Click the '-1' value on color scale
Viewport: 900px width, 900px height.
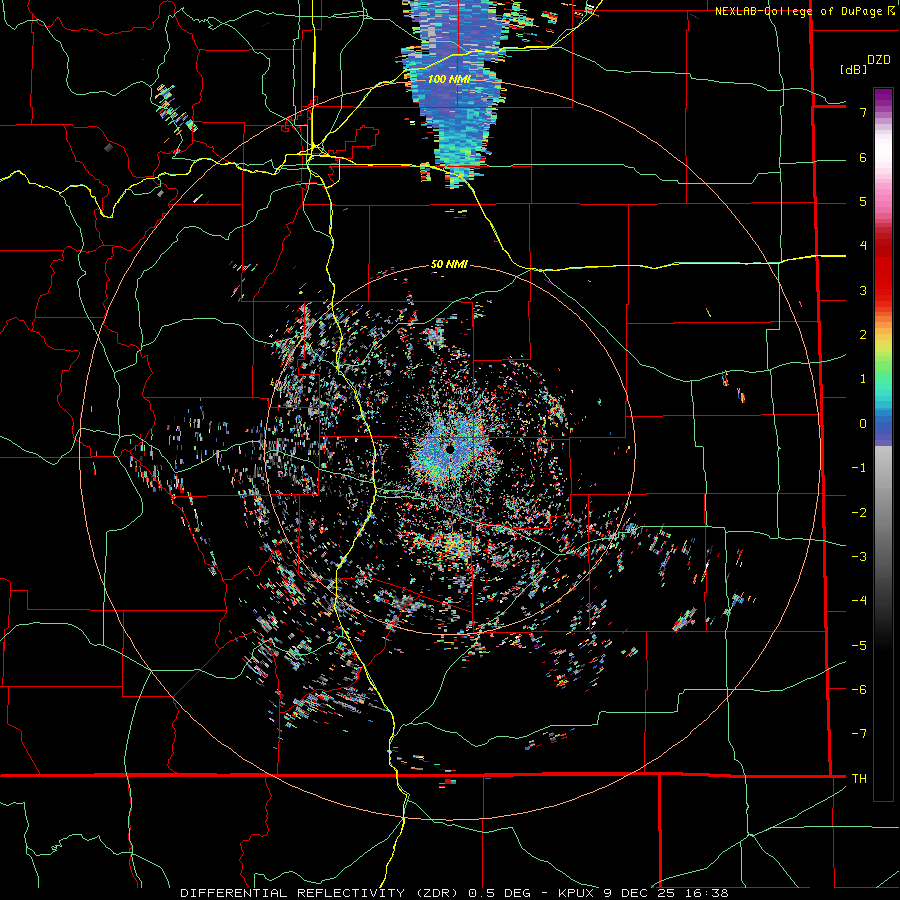tap(859, 468)
